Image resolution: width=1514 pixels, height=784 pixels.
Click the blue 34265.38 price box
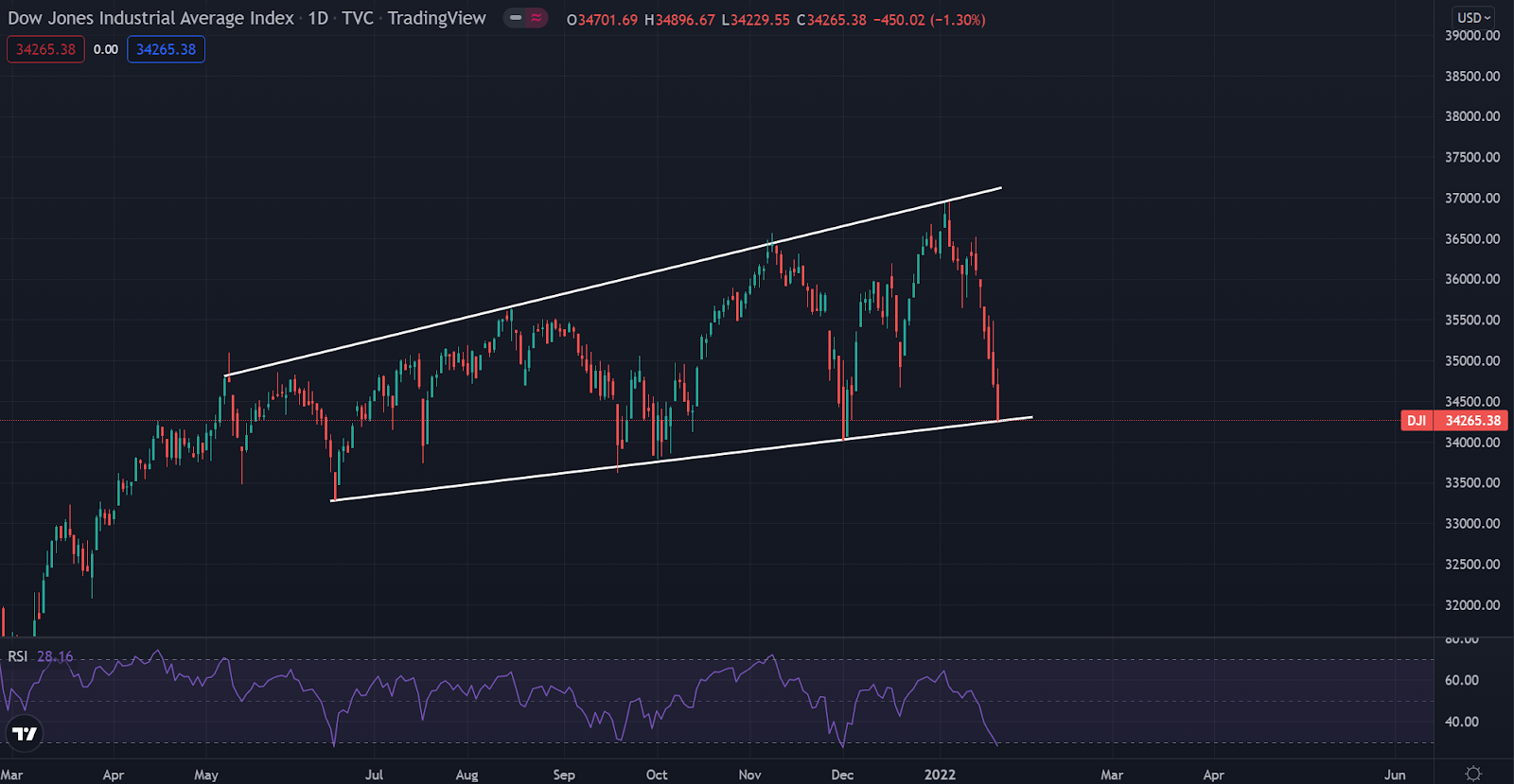(167, 49)
